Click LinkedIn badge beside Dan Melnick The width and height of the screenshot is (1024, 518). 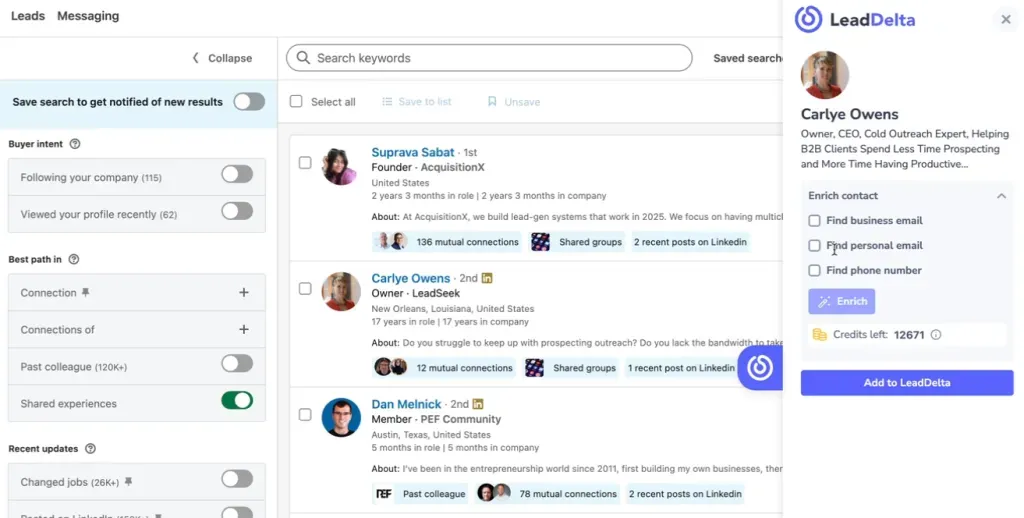(x=478, y=404)
